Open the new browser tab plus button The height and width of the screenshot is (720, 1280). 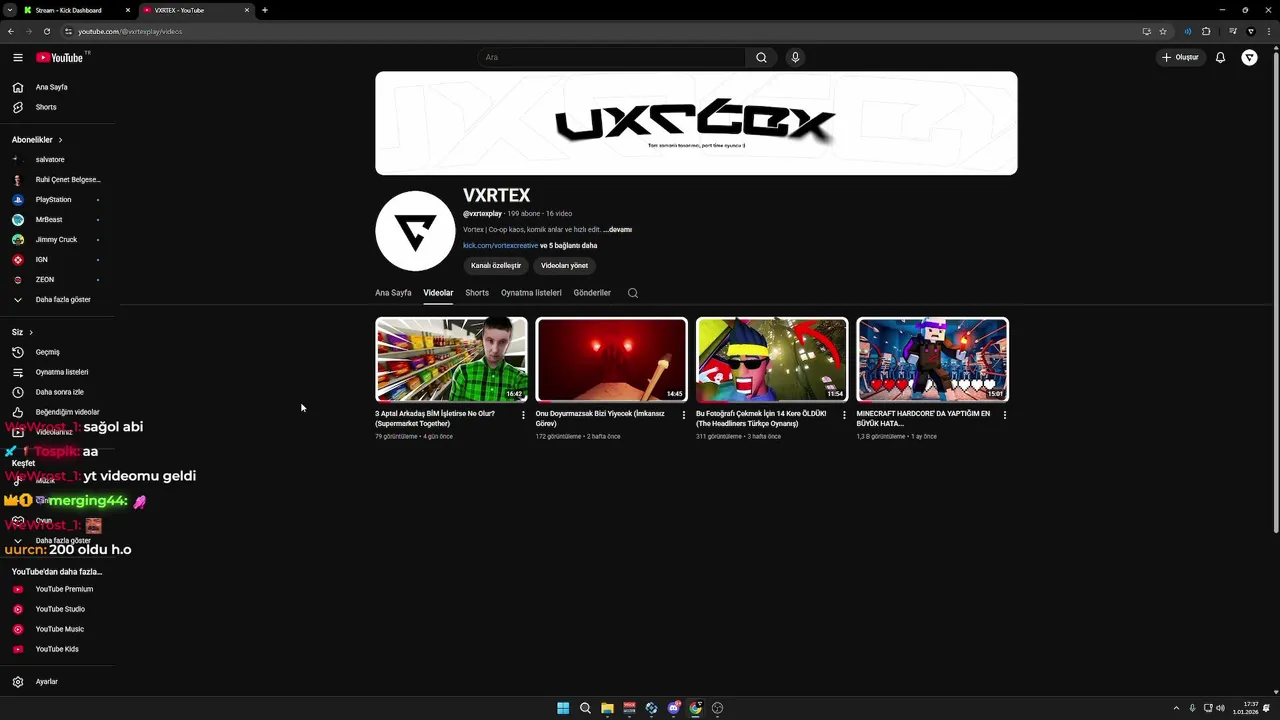(x=264, y=10)
